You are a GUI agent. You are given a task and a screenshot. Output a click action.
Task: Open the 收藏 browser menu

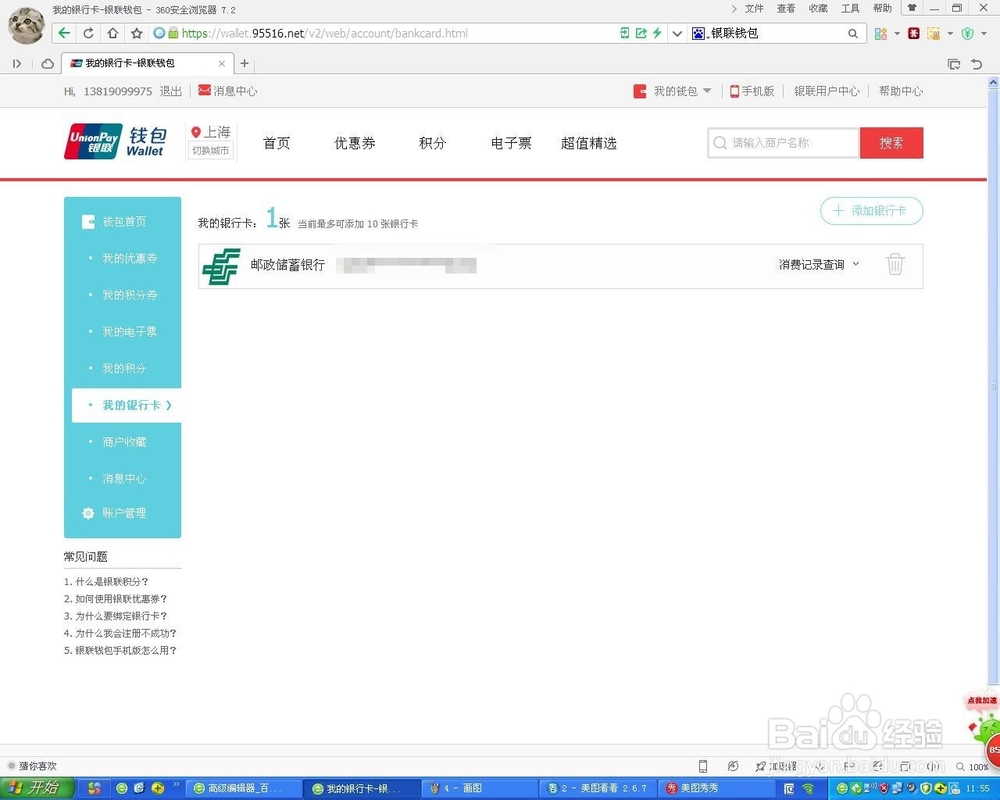point(818,8)
